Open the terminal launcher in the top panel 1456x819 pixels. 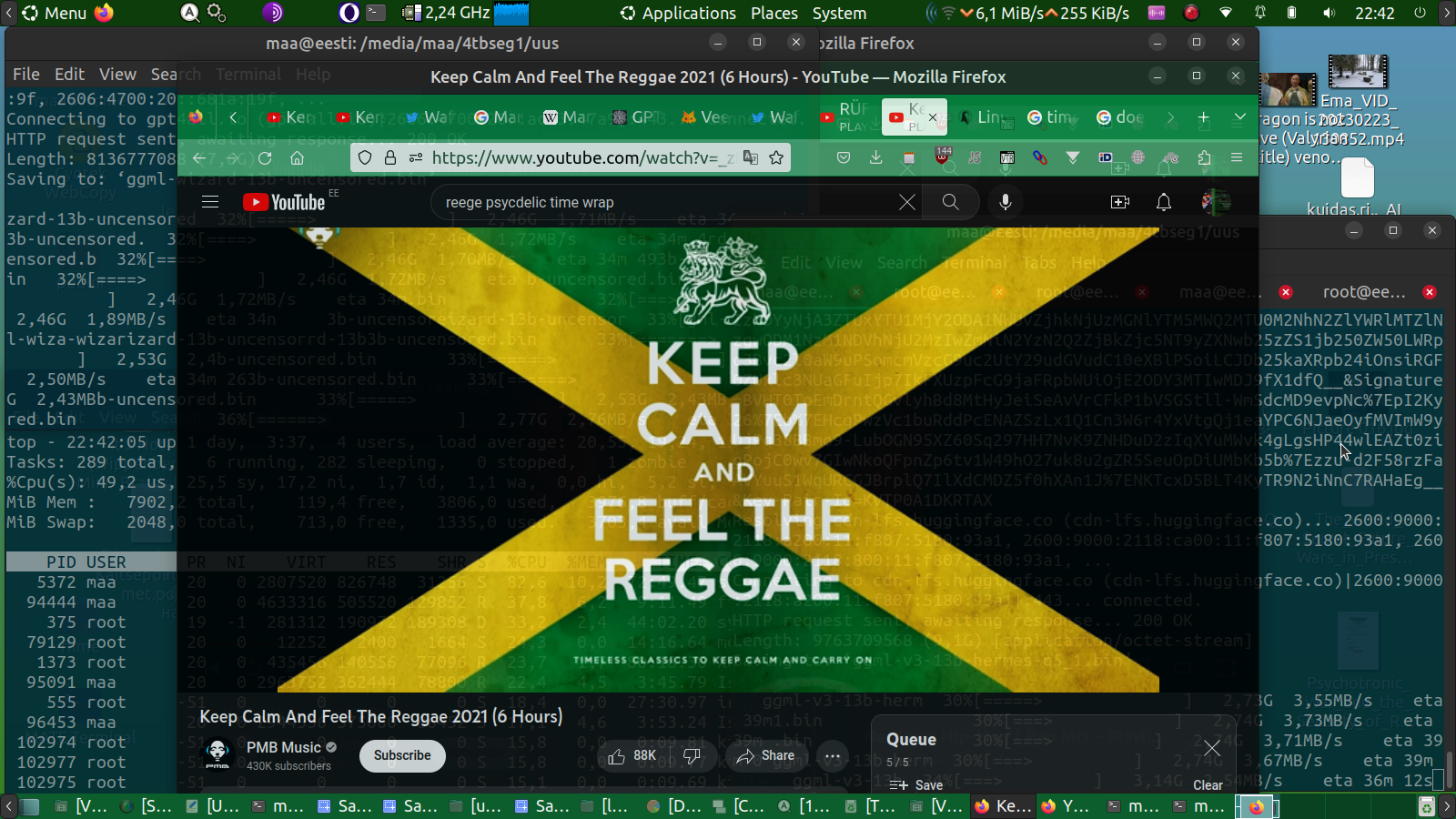pyautogui.click(x=376, y=13)
